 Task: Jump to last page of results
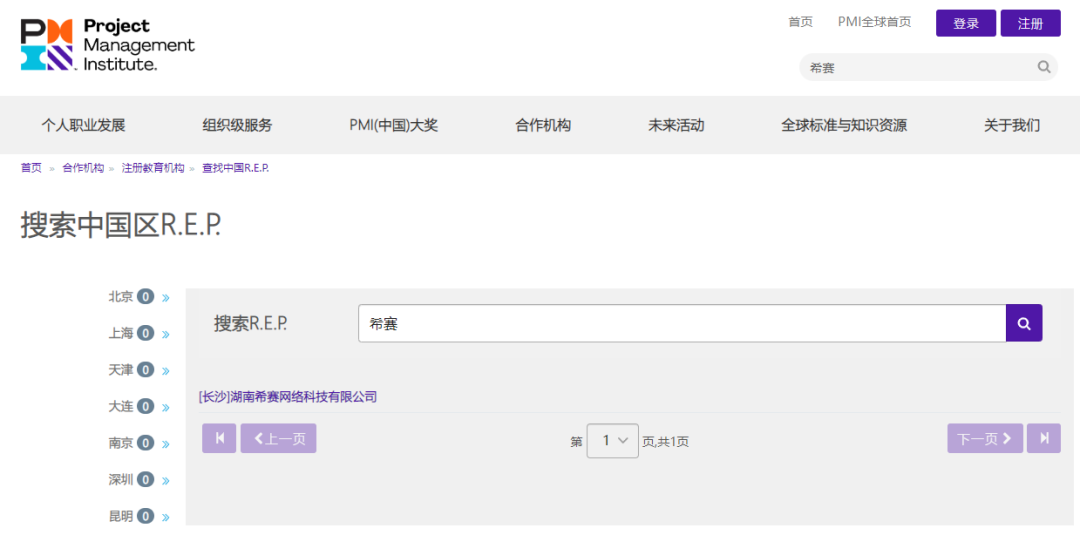pyautogui.click(x=1044, y=439)
